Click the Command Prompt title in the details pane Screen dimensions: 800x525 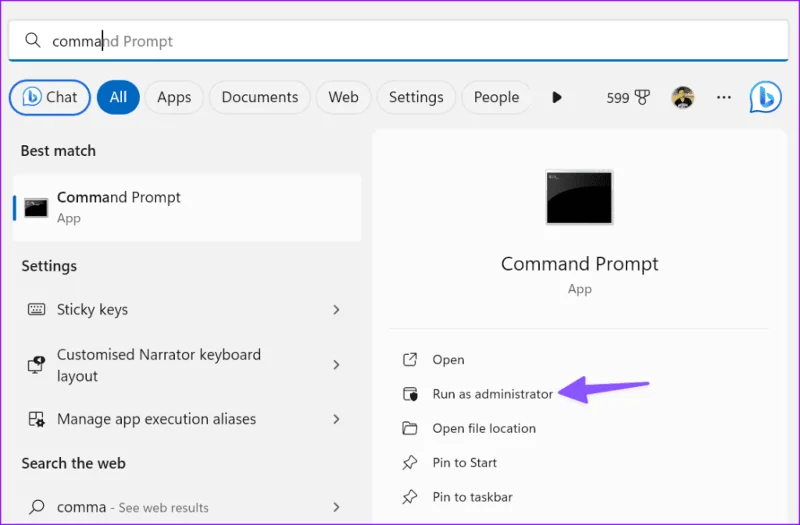pyautogui.click(x=580, y=264)
